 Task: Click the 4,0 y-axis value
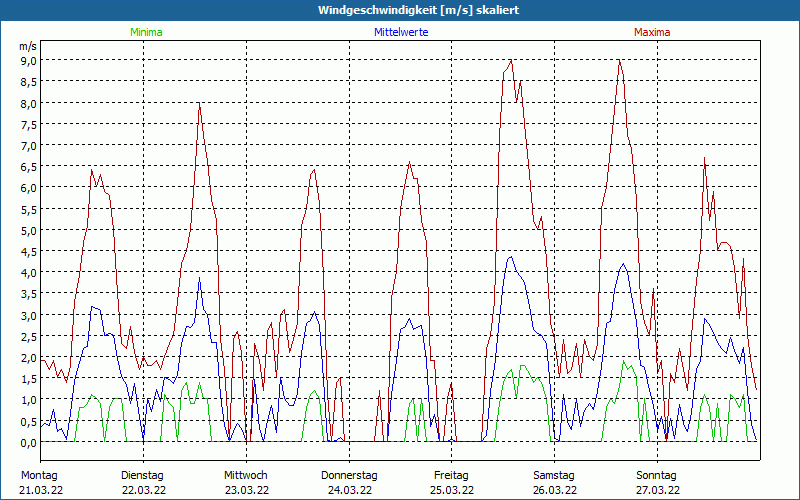point(28,272)
